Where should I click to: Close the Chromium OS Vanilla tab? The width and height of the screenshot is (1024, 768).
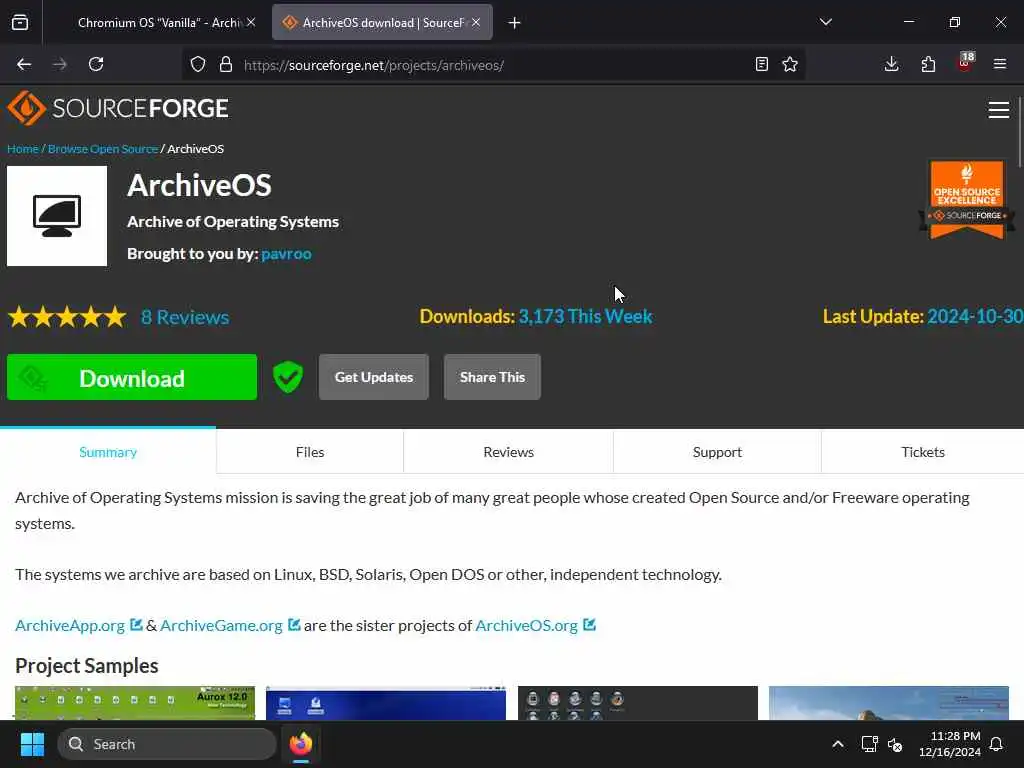251,23
